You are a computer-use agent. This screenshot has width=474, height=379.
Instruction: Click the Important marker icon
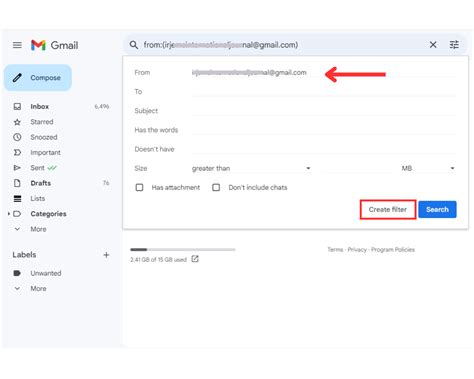pyautogui.click(x=17, y=152)
